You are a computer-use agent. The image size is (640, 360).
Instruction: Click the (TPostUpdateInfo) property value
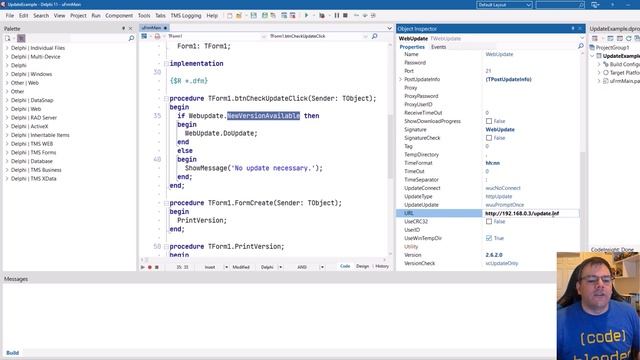point(508,80)
